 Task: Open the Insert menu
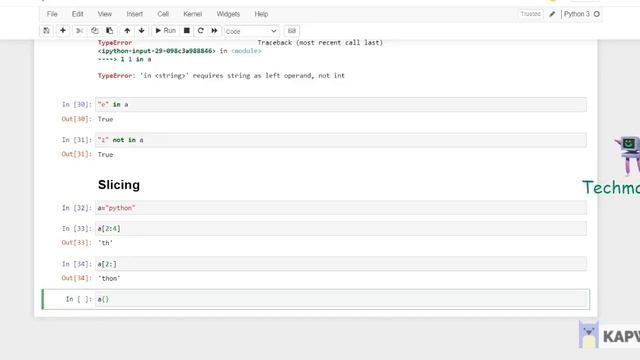135,14
